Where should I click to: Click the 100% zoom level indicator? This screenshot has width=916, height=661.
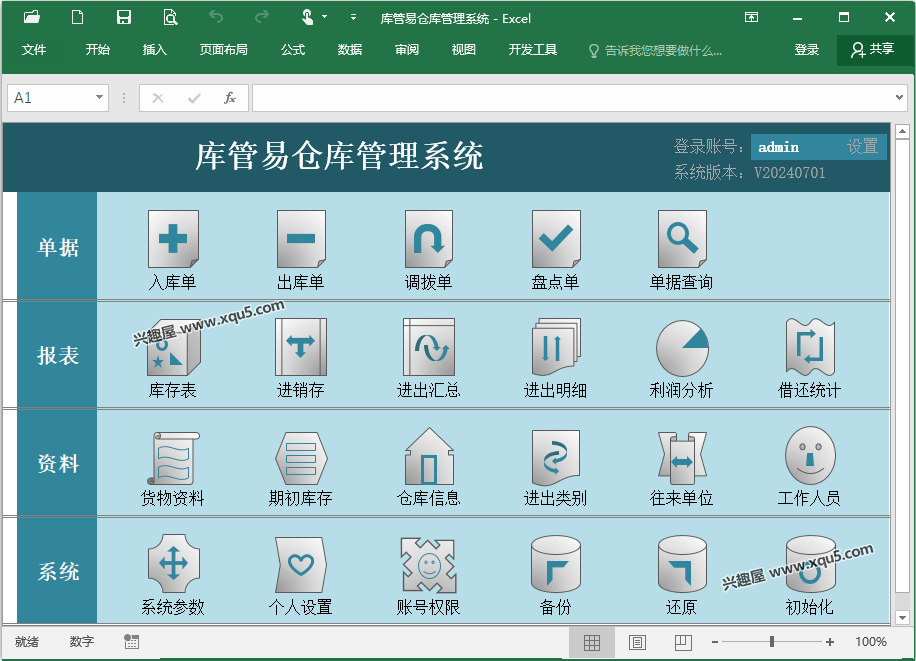pos(871,642)
